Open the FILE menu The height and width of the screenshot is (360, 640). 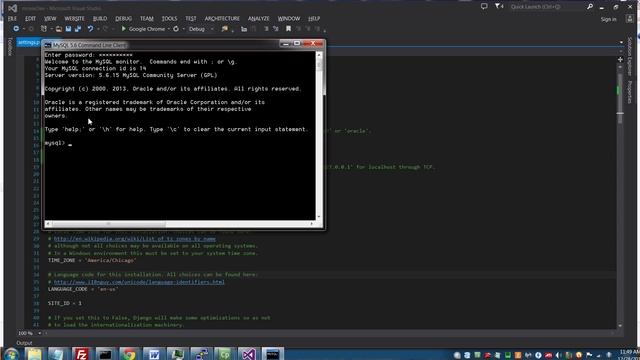12,19
